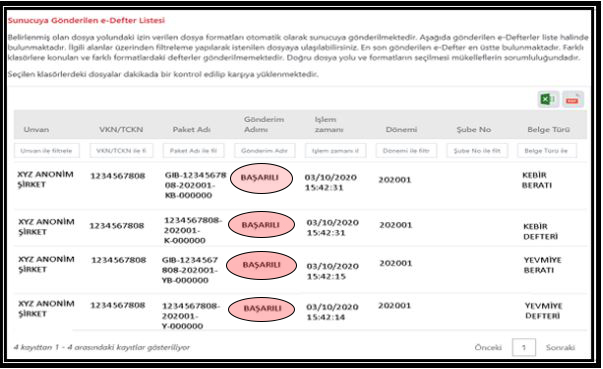Image resolution: width=603 pixels, height=369 pixels.
Task: Sort by Unvan column header
Action: point(36,130)
